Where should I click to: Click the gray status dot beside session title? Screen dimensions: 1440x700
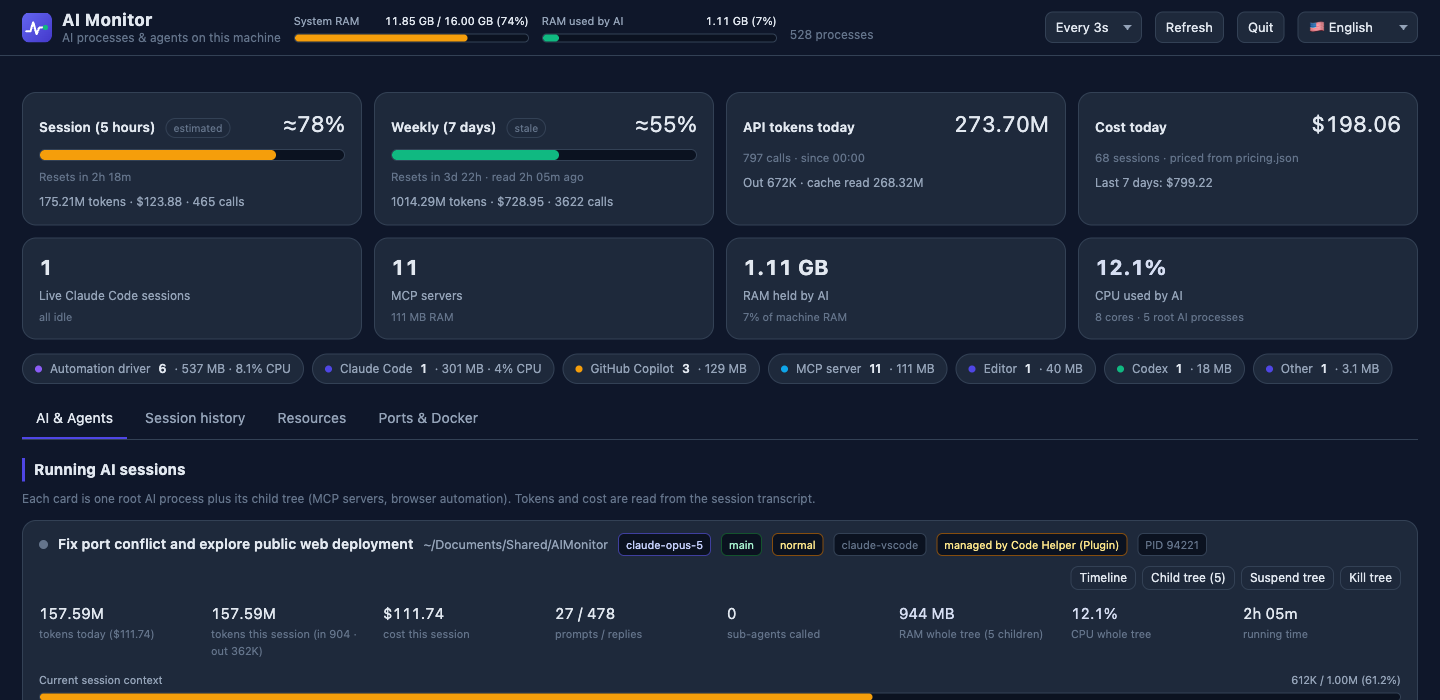43,545
